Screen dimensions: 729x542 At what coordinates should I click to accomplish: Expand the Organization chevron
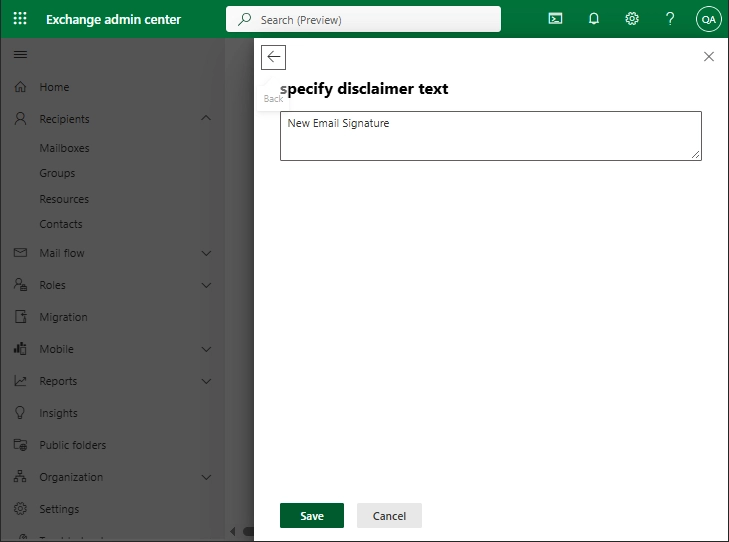pos(206,477)
